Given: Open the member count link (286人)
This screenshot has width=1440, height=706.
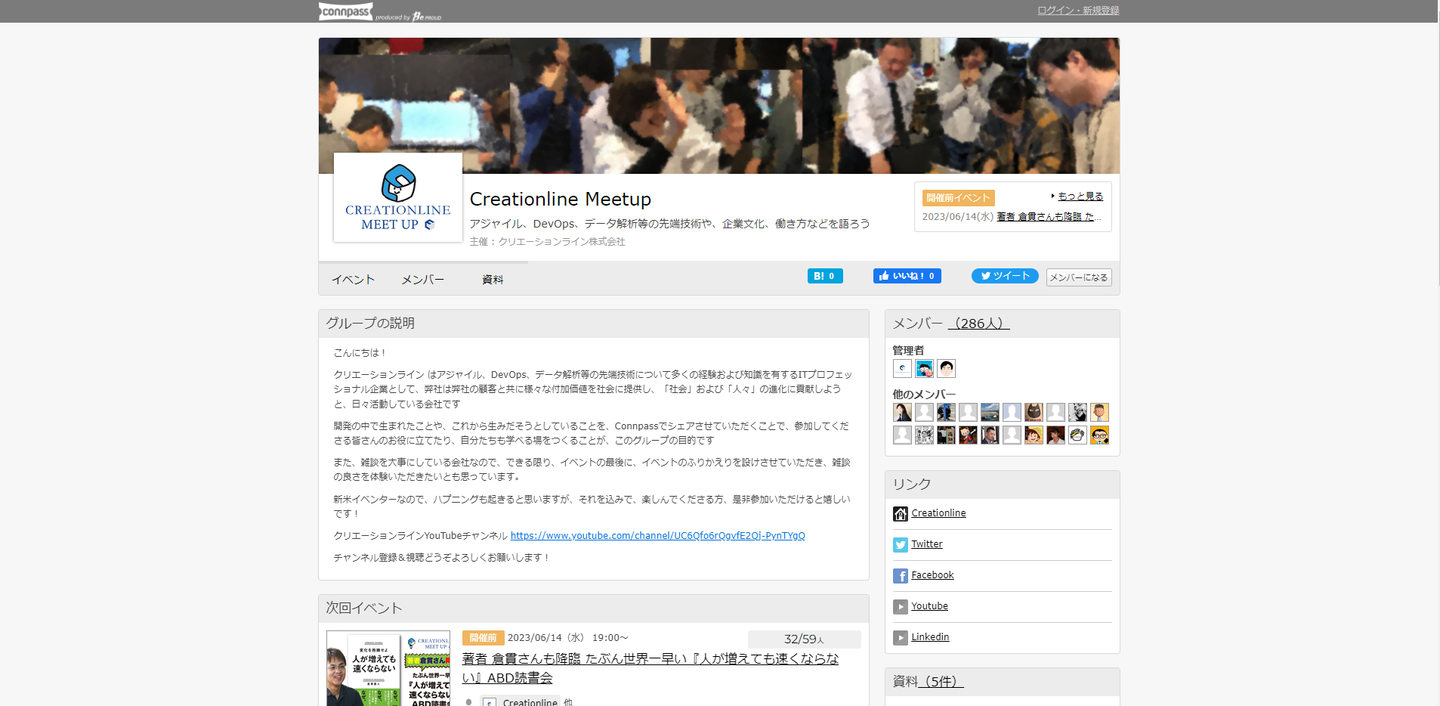Looking at the screenshot, I should click(x=979, y=323).
